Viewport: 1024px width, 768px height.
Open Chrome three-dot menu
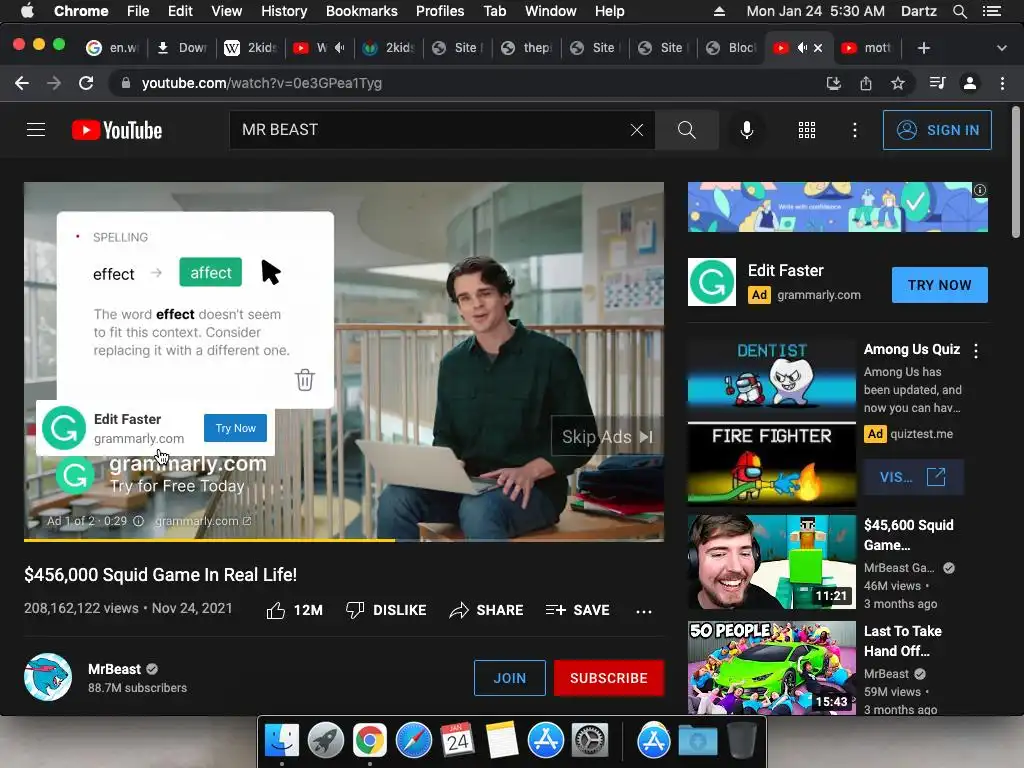(x=1002, y=83)
